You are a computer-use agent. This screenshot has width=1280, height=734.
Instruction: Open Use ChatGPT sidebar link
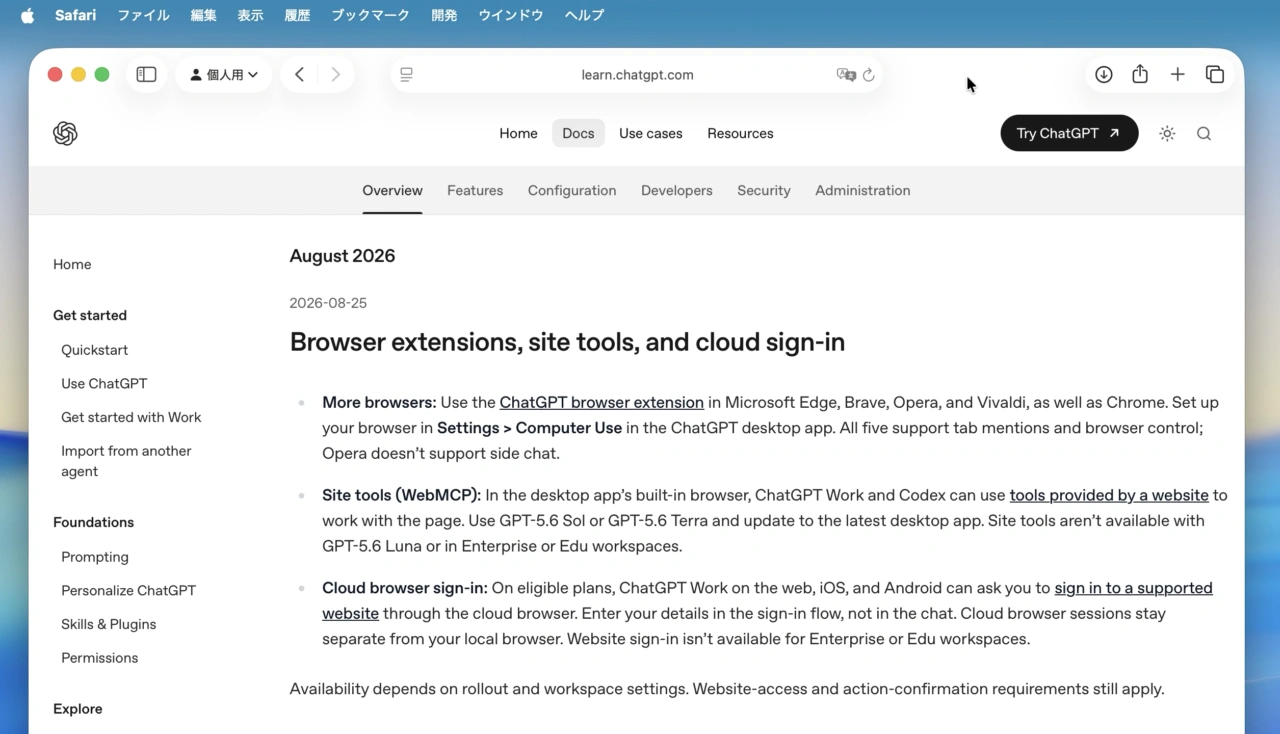tap(104, 383)
